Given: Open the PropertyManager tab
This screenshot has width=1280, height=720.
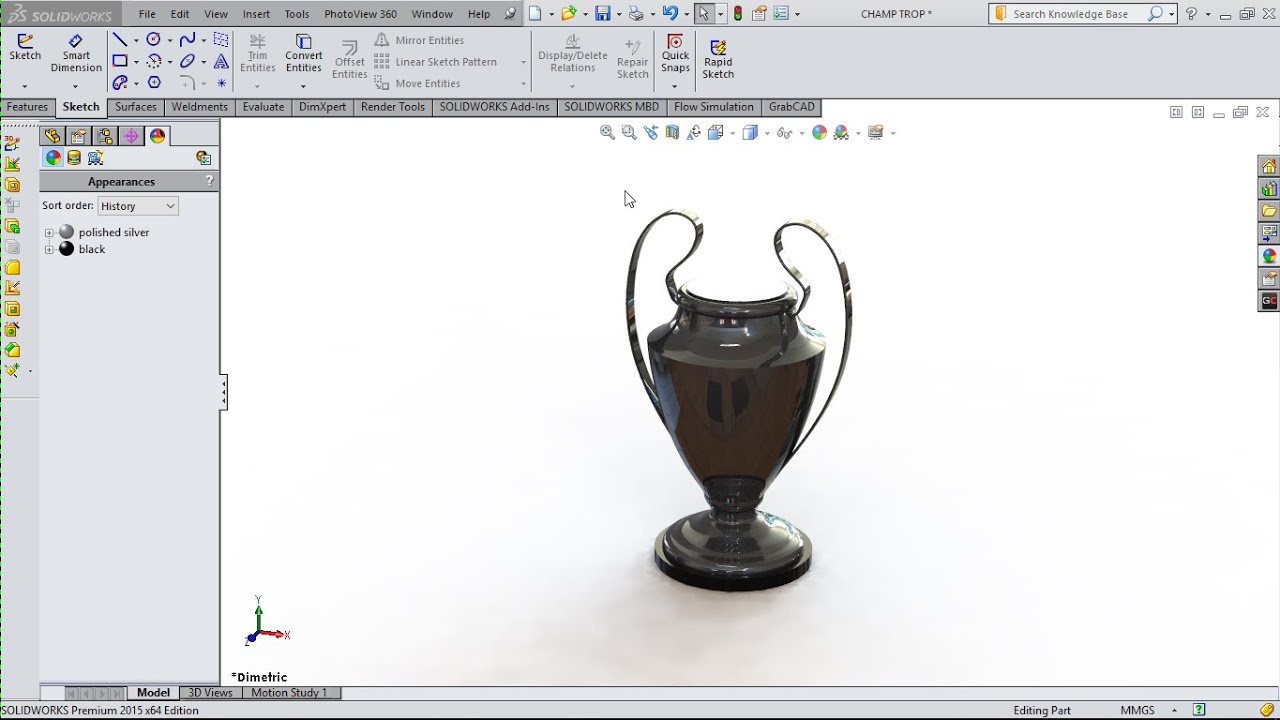Looking at the screenshot, I should [x=79, y=136].
